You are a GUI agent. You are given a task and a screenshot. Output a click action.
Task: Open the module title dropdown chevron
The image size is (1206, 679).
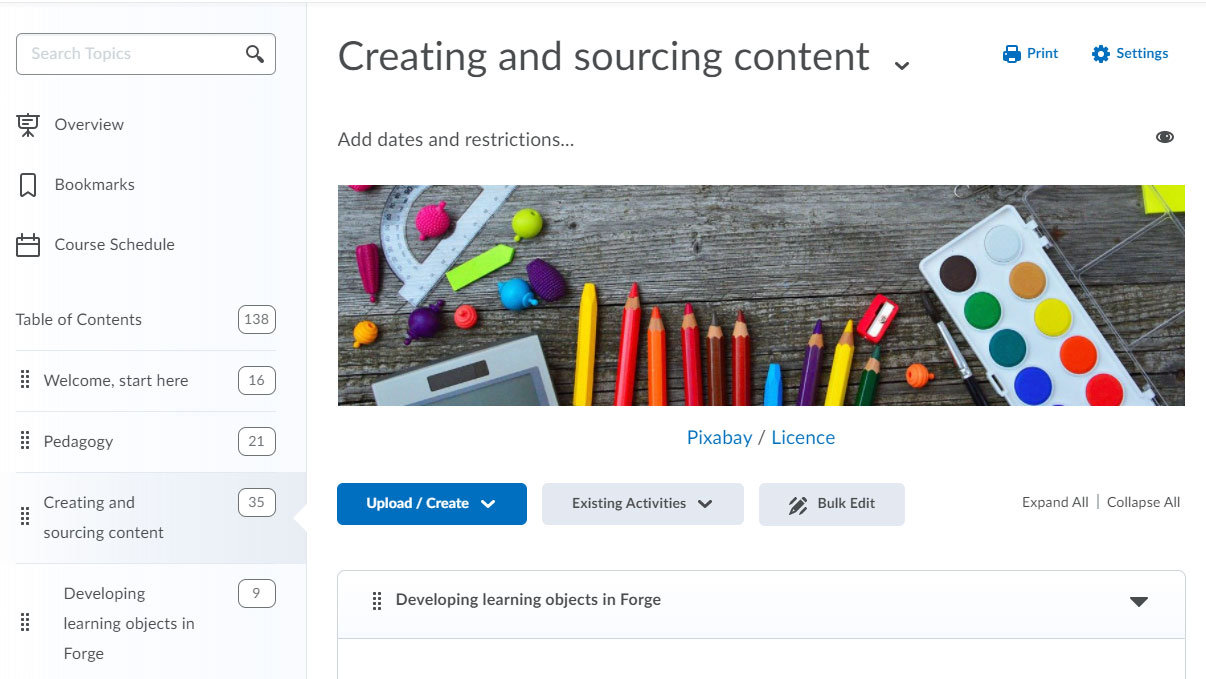(901, 66)
